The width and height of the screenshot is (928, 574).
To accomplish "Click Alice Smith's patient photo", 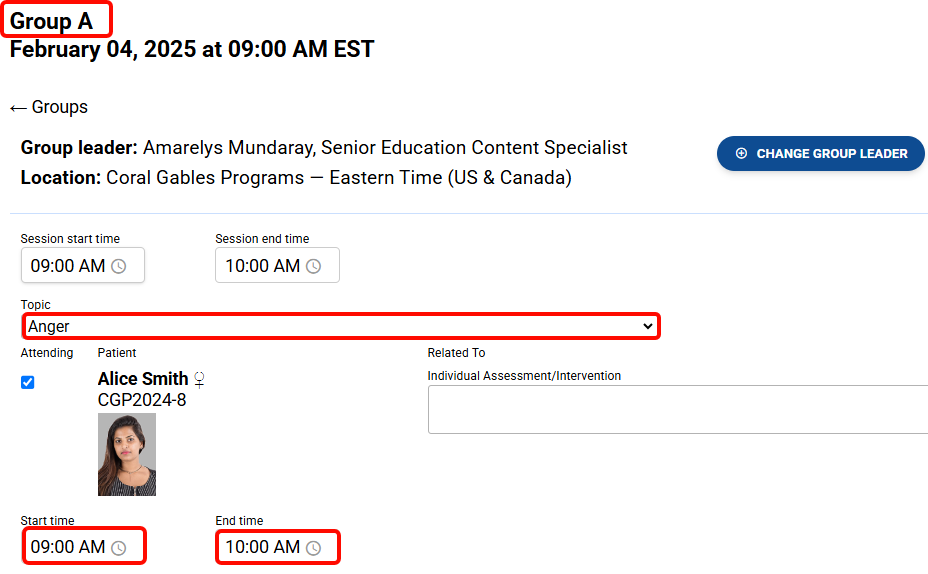I will [x=127, y=454].
